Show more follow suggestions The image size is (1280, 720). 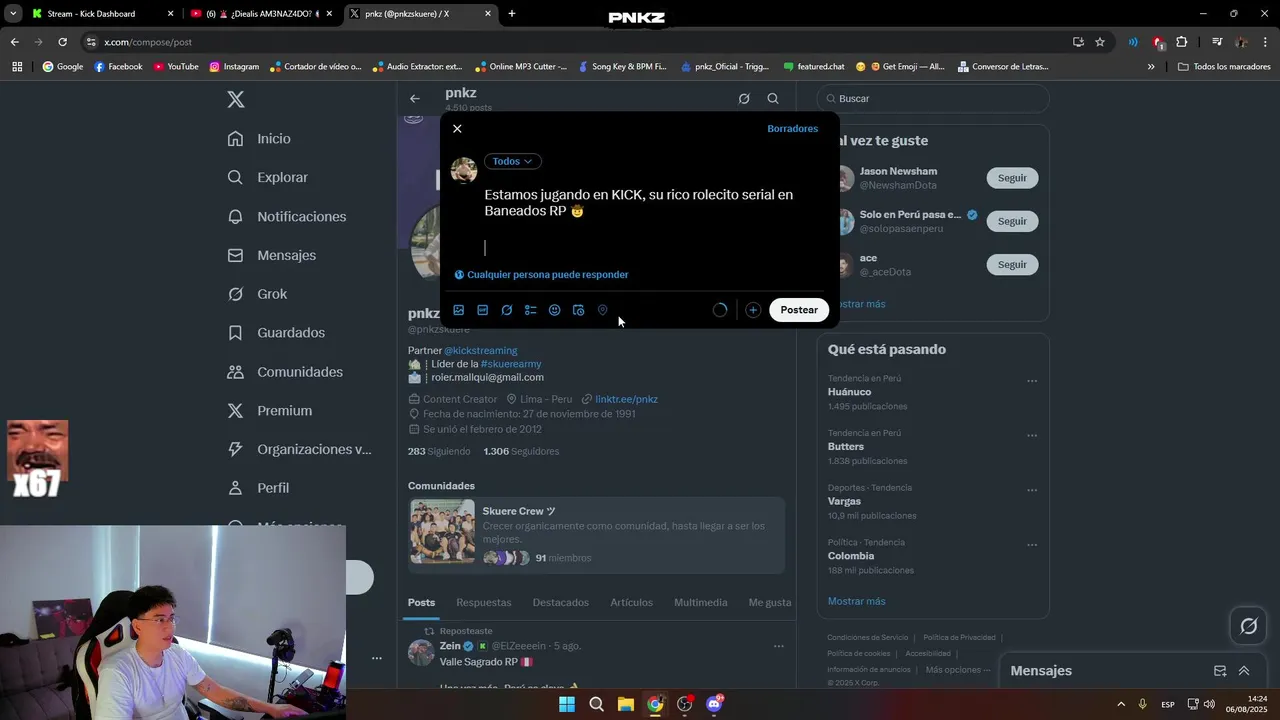click(861, 304)
